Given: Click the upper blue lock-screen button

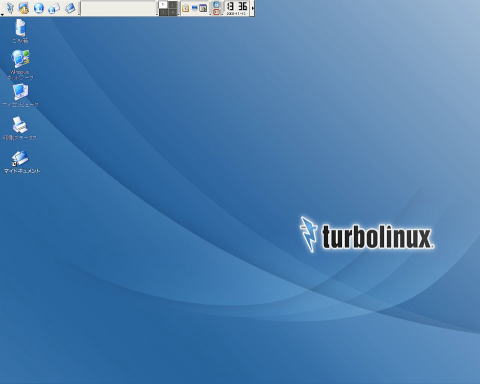Looking at the screenshot, I should pyautogui.click(x=217, y=4).
